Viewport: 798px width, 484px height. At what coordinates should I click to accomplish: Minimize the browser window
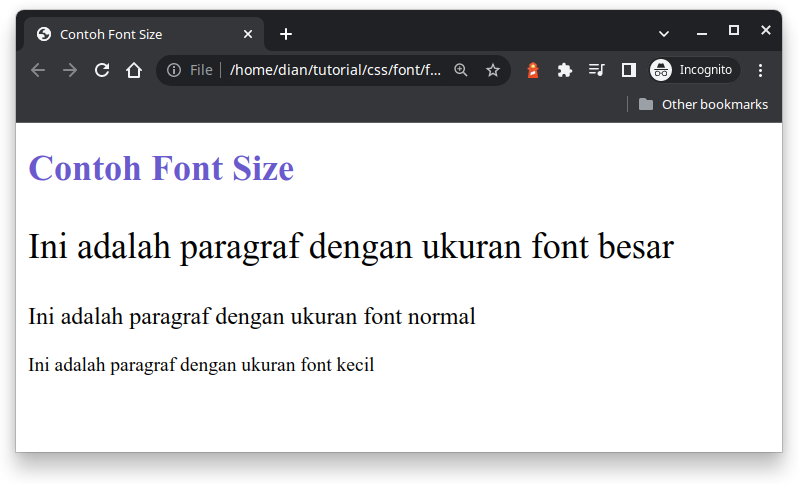702,32
